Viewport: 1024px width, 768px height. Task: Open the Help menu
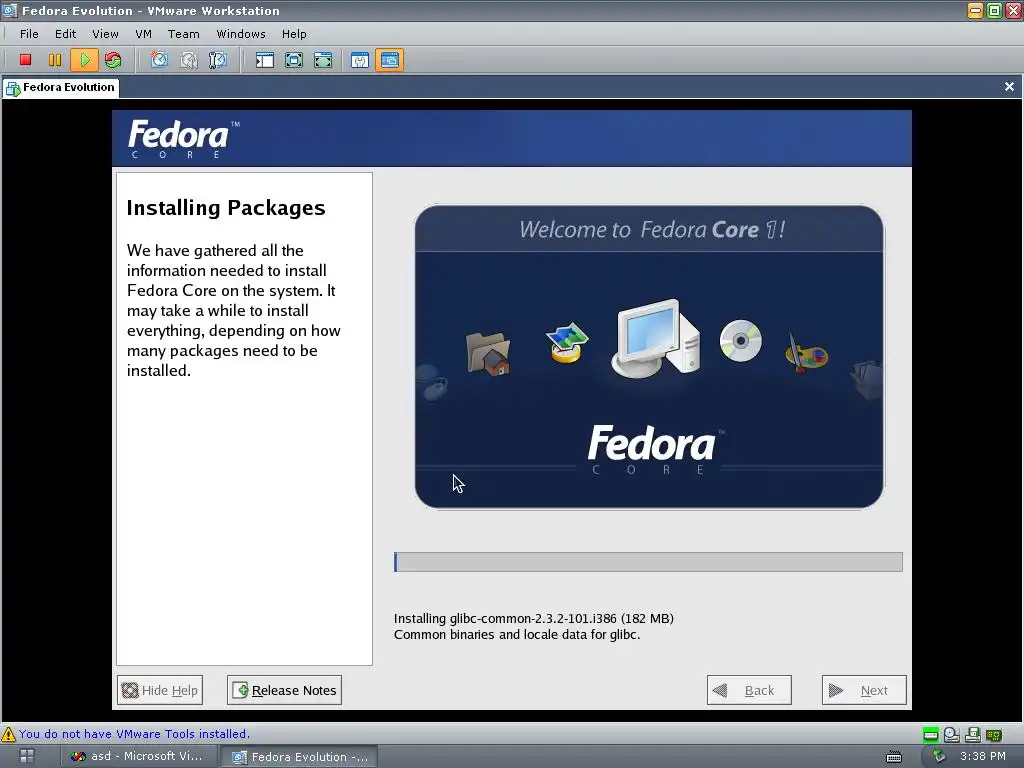point(294,34)
